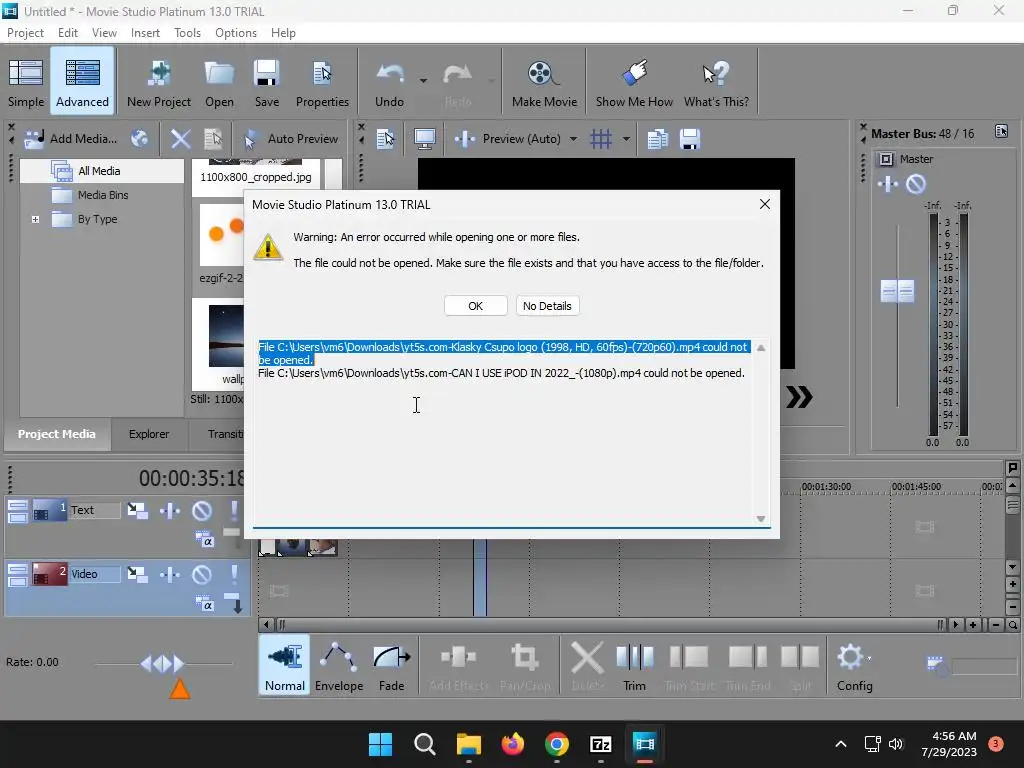Image resolution: width=1024 pixels, height=768 pixels.
Task: Expand the overlays grid dropdown arrow
Action: pos(626,138)
